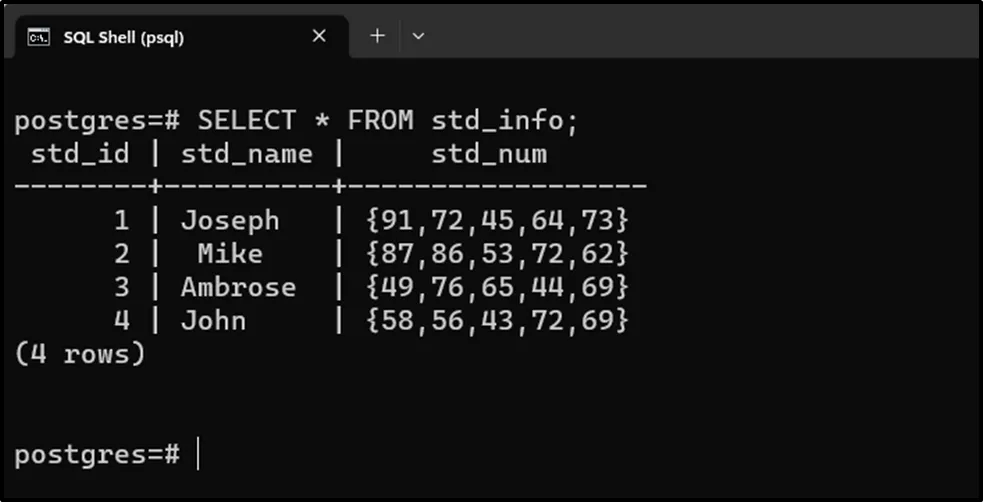Image resolution: width=983 pixels, height=502 pixels.
Task: Click the array {49,76,65,44,69} for Ambrose
Action: point(497,288)
